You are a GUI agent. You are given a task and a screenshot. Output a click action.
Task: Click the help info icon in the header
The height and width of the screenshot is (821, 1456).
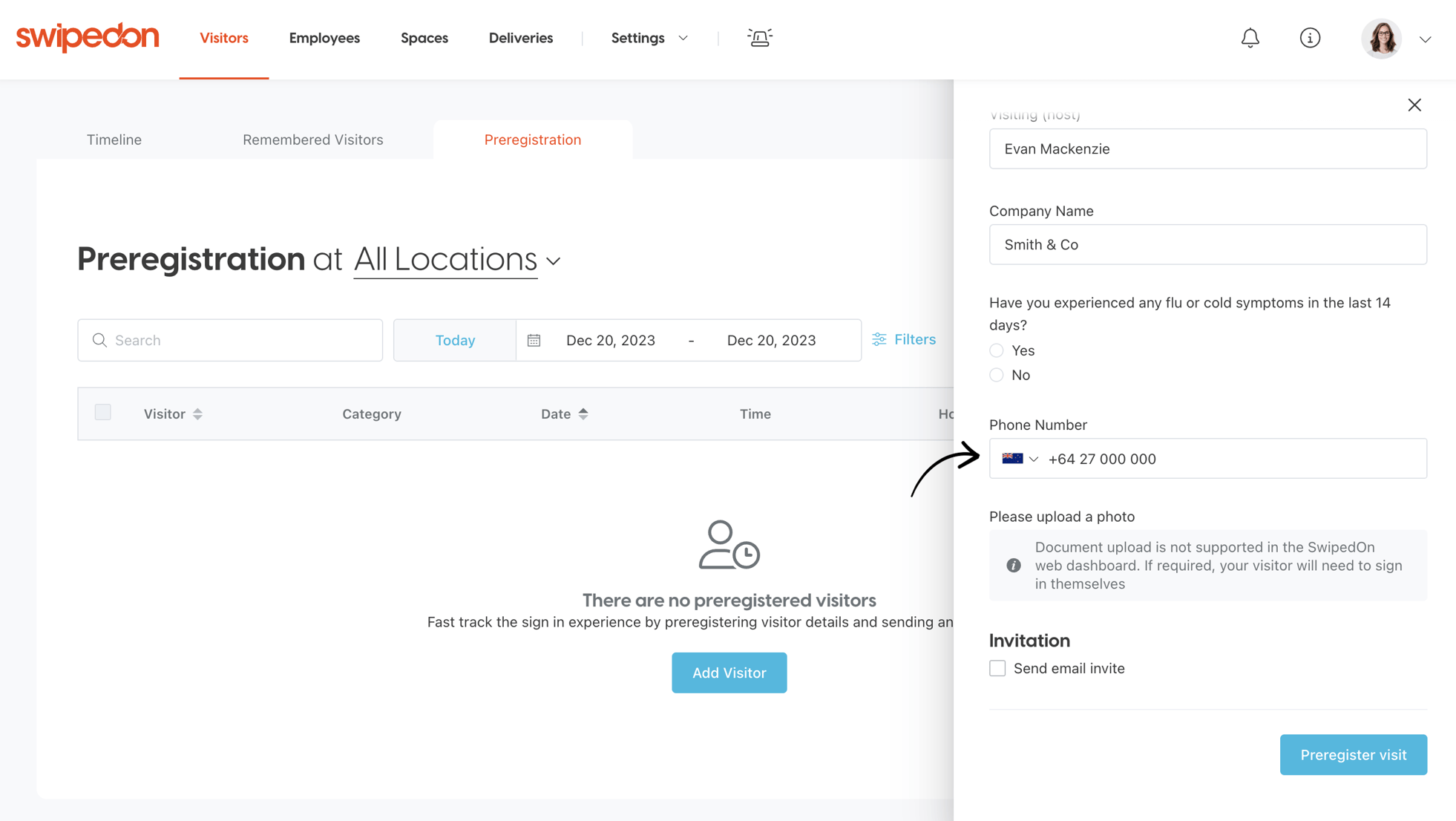click(x=1311, y=38)
